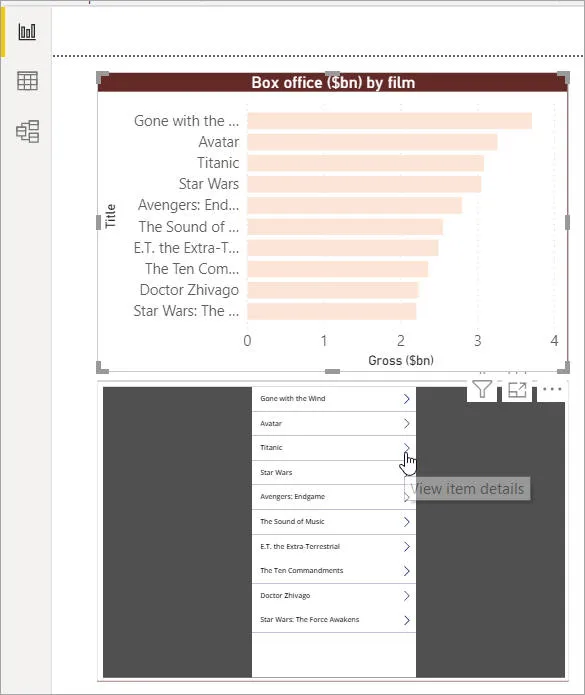Click the chart title Box office ($bn) by film
This screenshot has width=585, height=695.
pos(333,83)
